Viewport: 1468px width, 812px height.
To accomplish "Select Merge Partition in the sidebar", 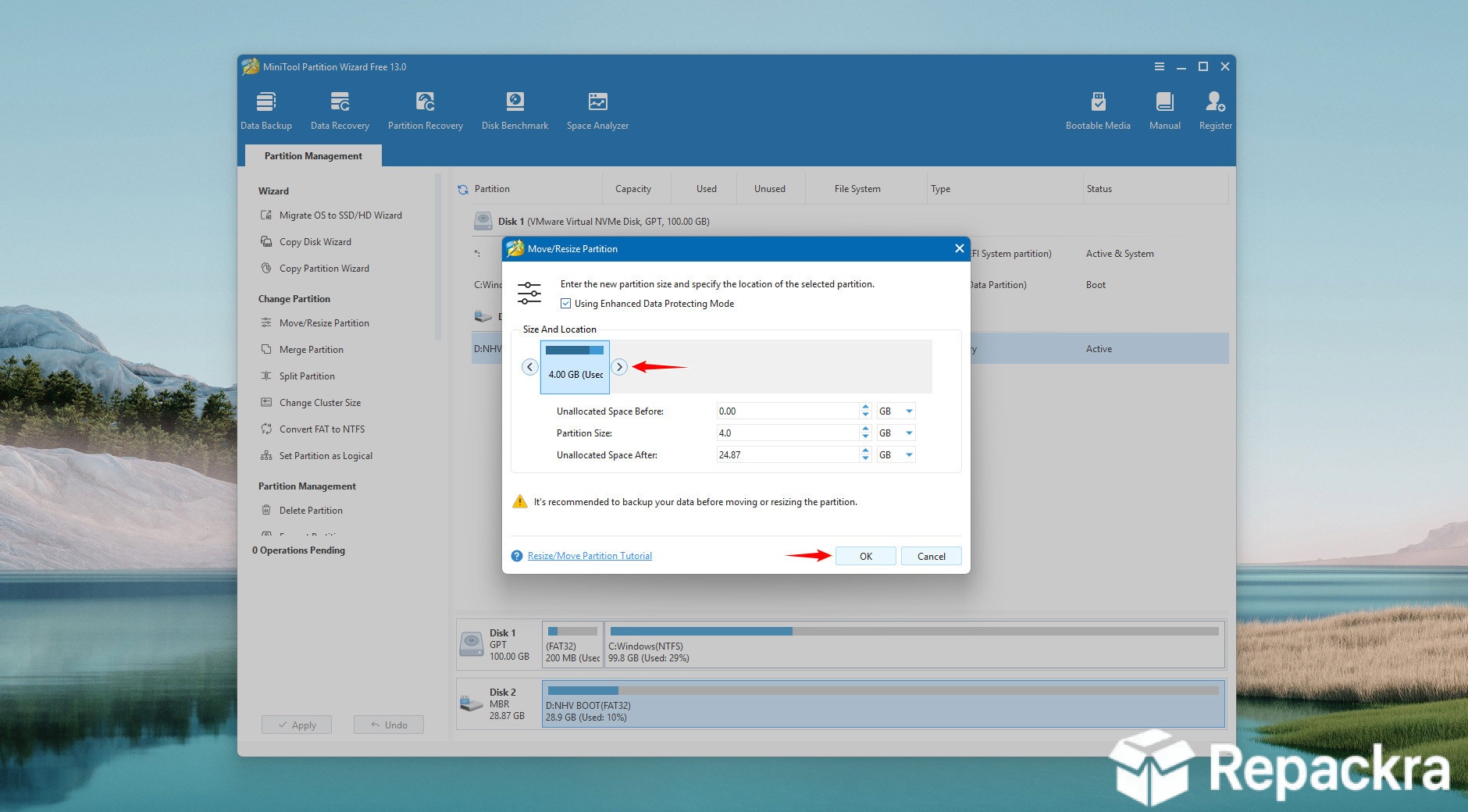I will click(x=302, y=350).
